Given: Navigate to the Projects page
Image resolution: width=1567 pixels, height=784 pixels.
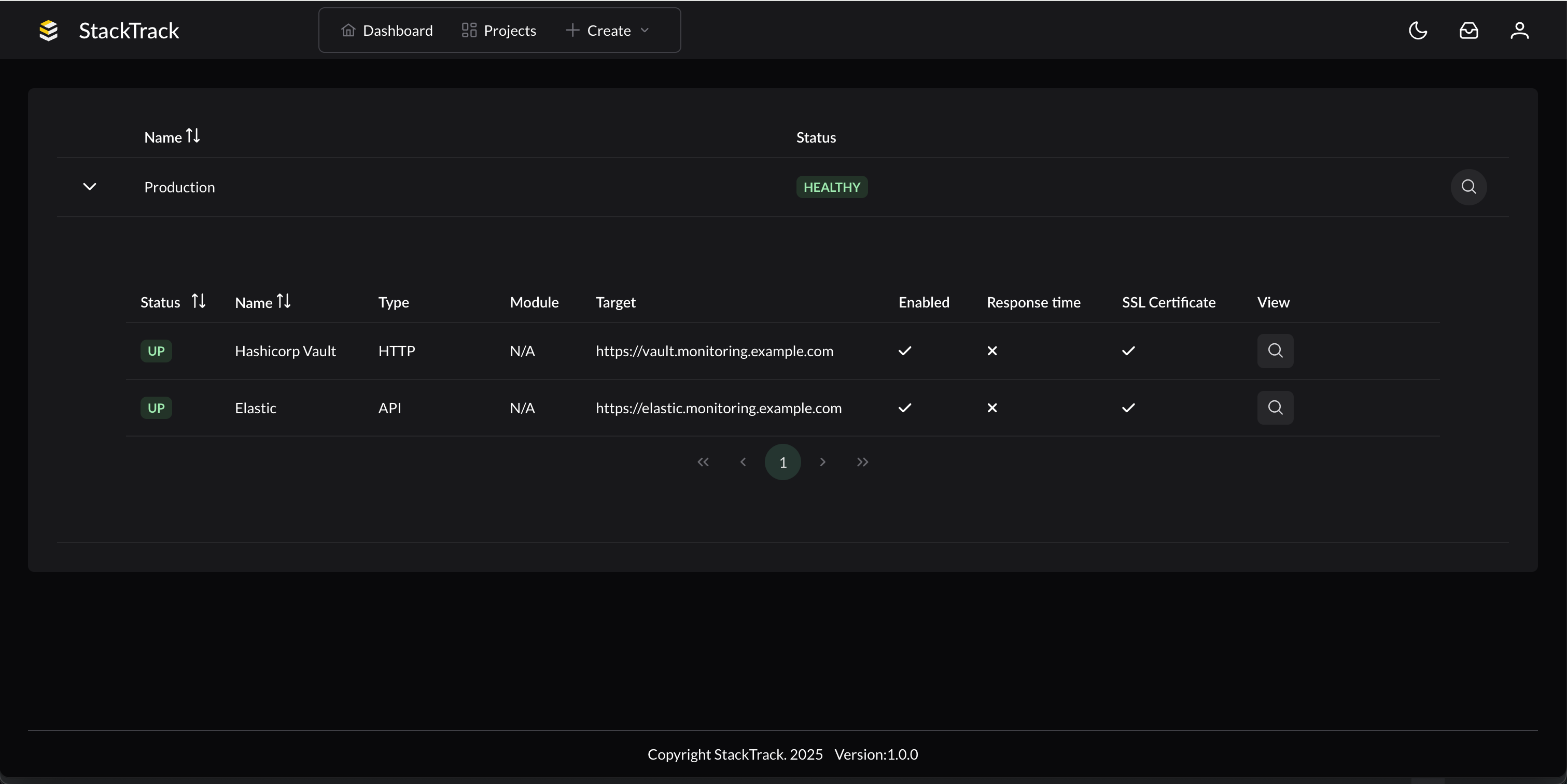Looking at the screenshot, I should point(498,30).
